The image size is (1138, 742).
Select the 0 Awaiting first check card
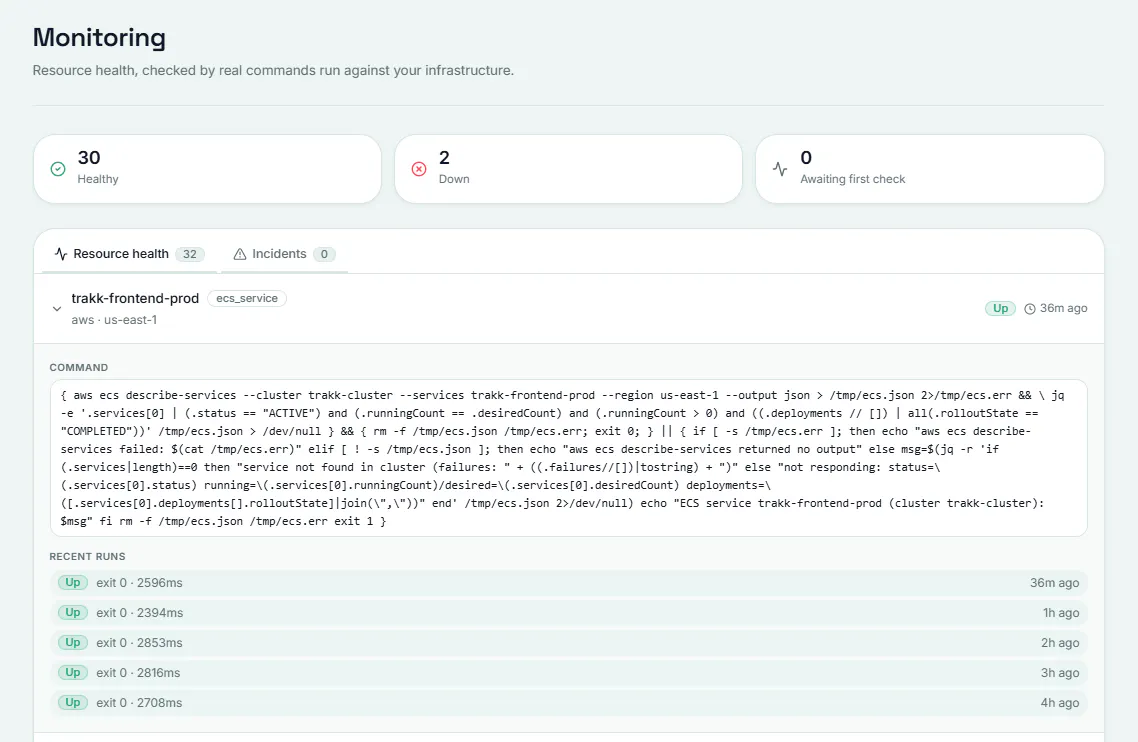coord(930,169)
